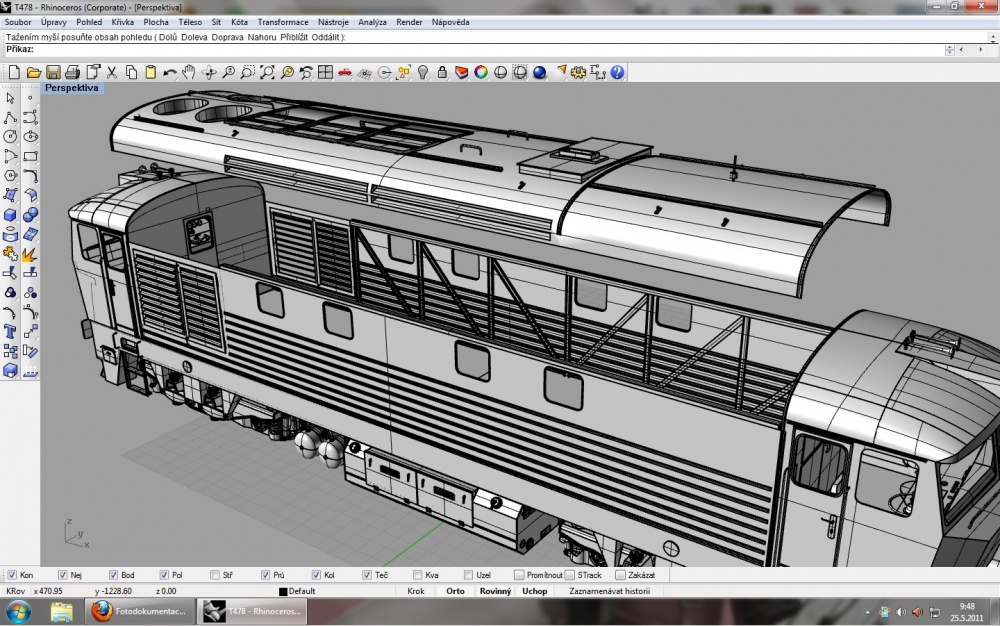Select the Polyline tool in left toolbar
Image resolution: width=1000 pixels, height=626 pixels.
pyautogui.click(x=10, y=117)
